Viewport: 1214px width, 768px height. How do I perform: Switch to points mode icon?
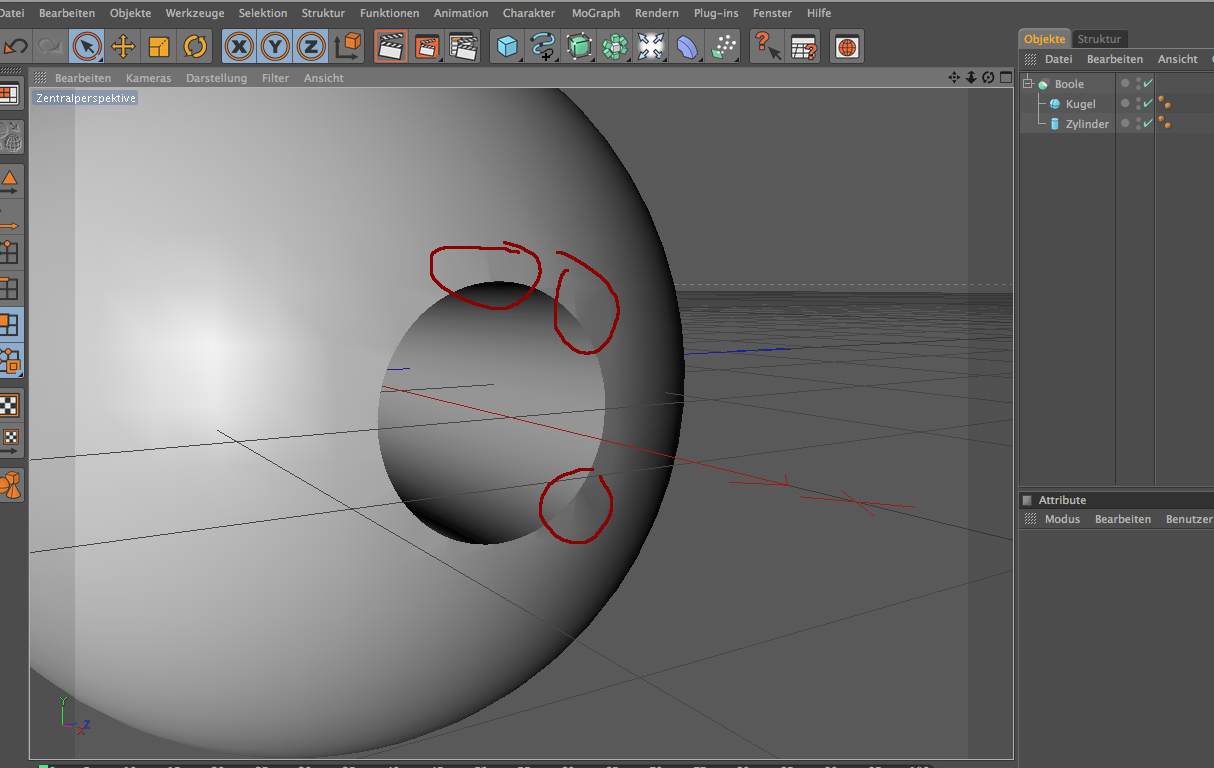click(10, 252)
